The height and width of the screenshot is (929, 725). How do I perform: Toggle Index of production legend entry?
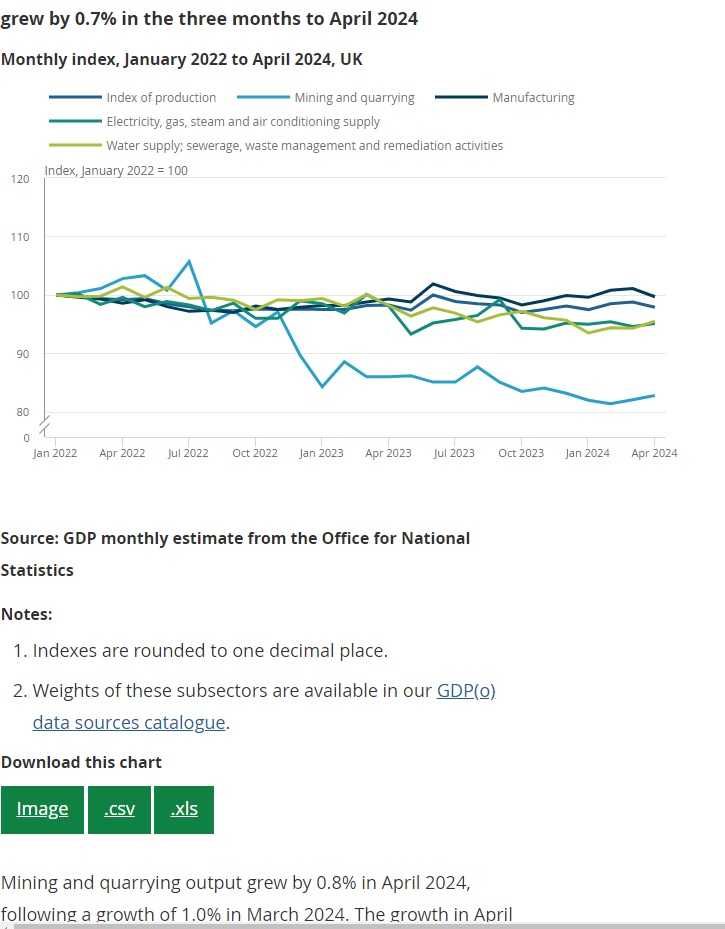161,98
